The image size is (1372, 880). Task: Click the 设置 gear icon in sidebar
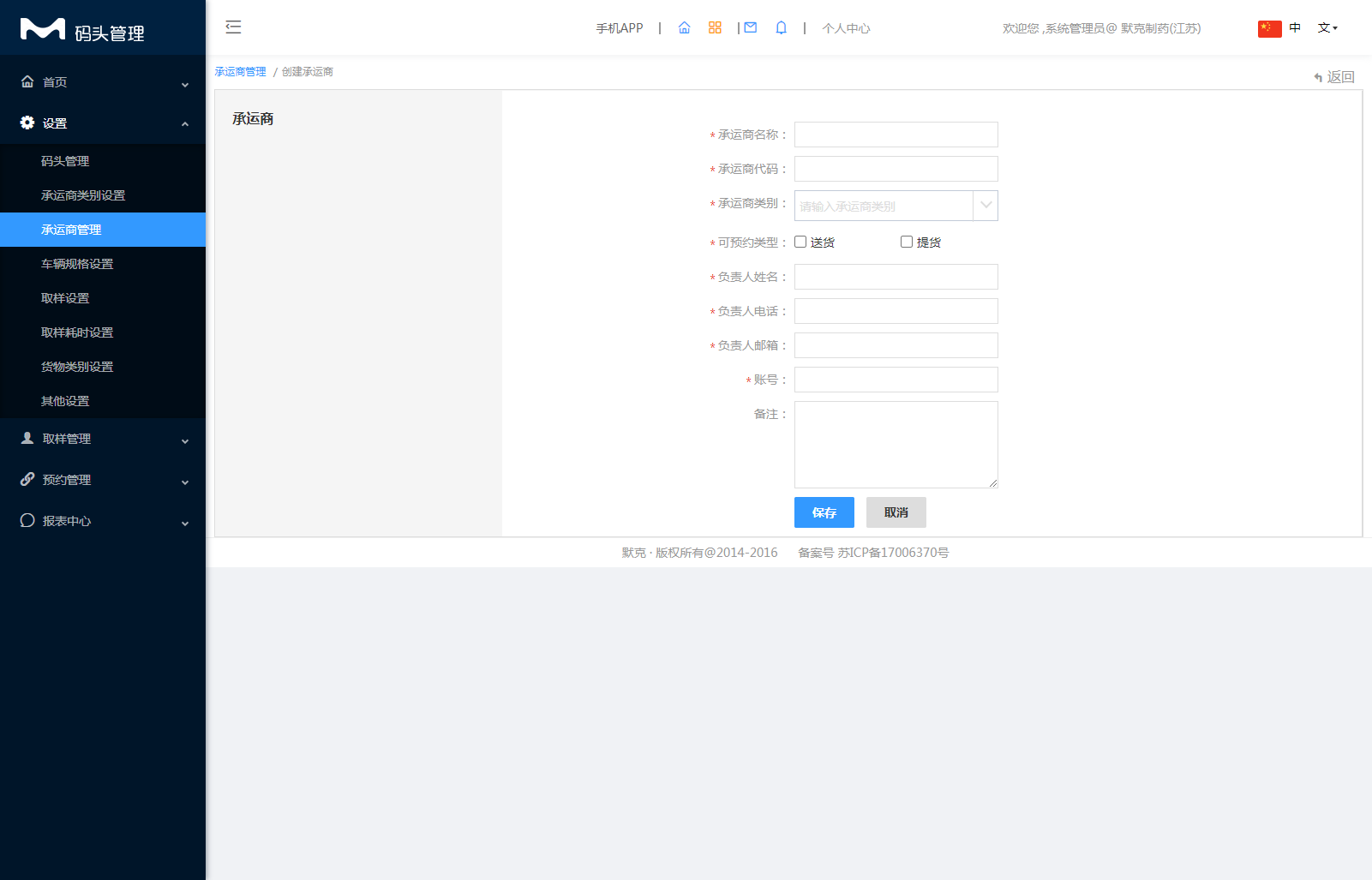pyautogui.click(x=27, y=123)
